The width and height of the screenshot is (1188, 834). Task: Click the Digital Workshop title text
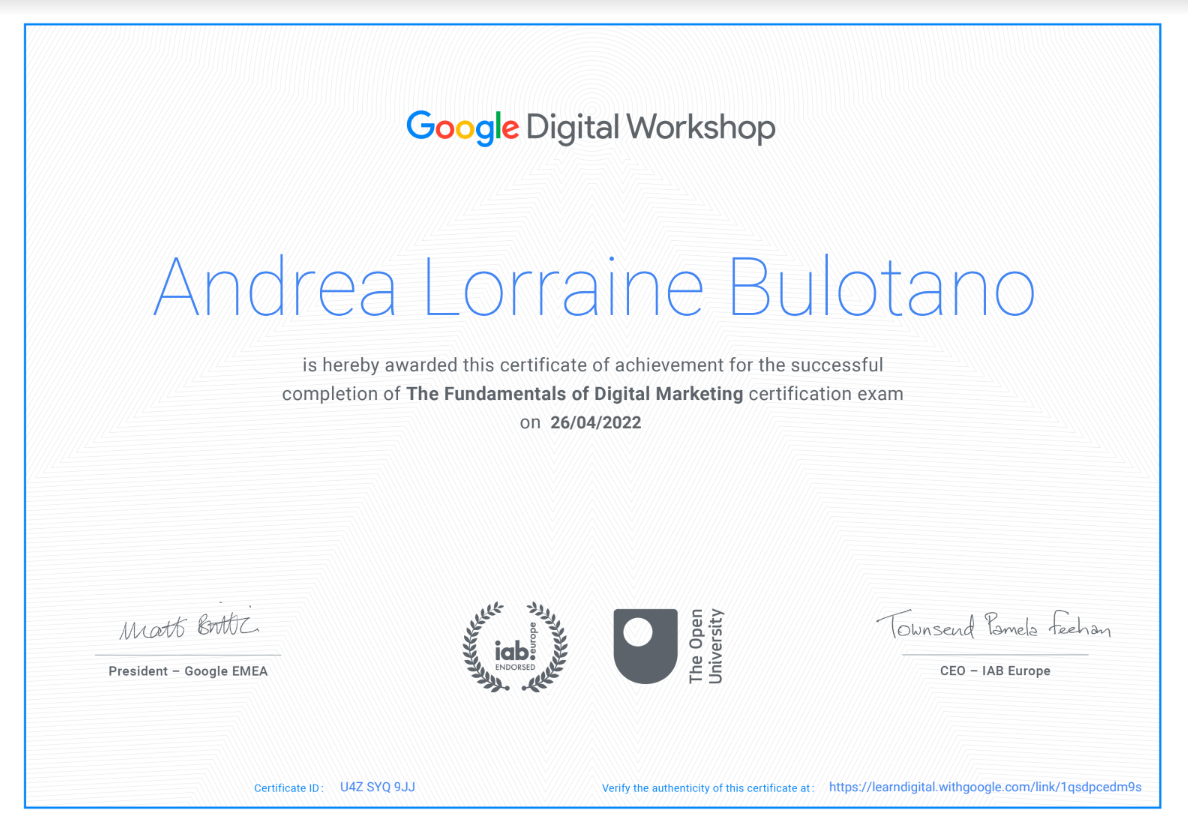(649, 128)
